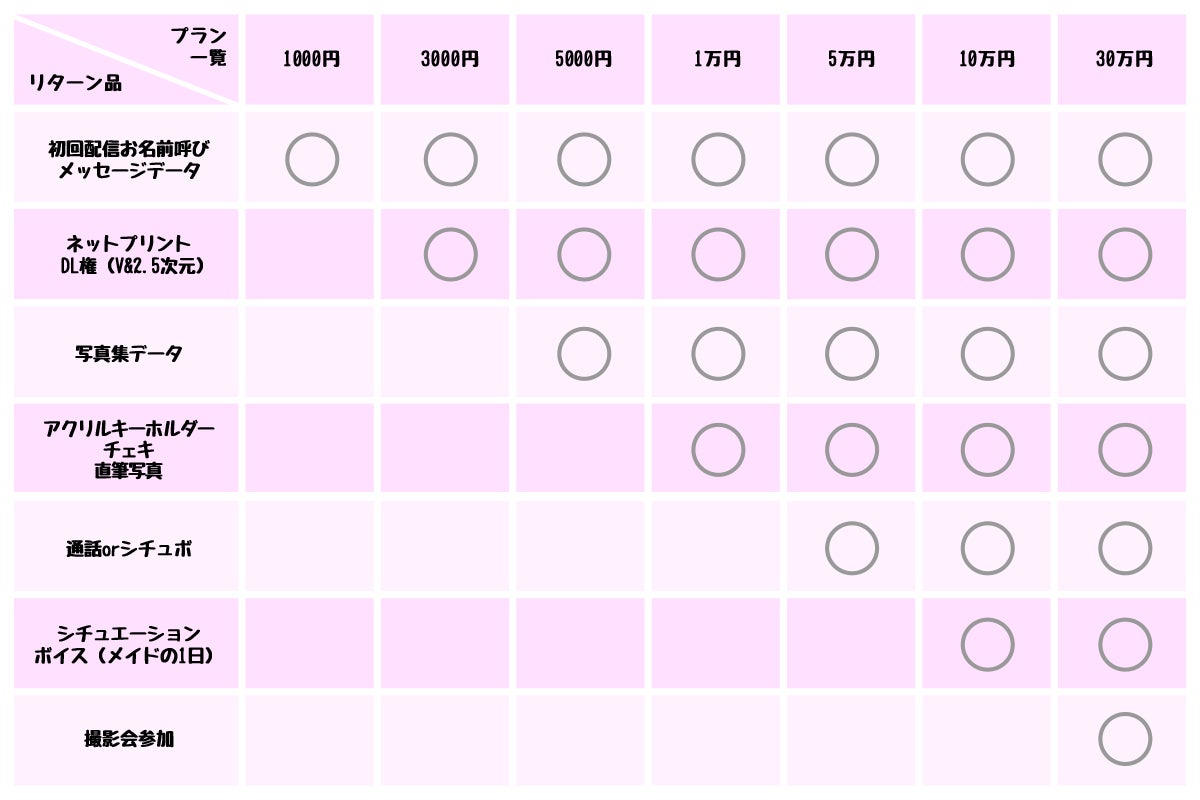Select the 通話orシチュボ circle under 5万円
1200x800 pixels.
[x=852, y=548]
